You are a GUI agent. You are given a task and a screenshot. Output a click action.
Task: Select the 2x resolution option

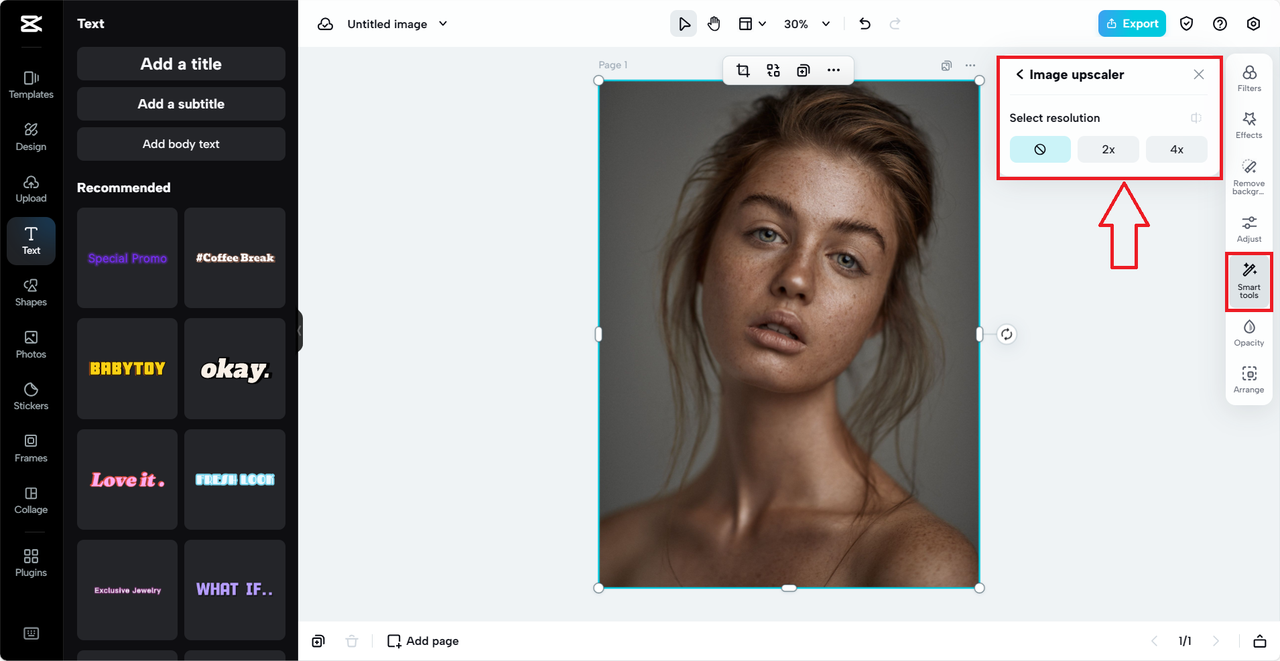point(1108,149)
